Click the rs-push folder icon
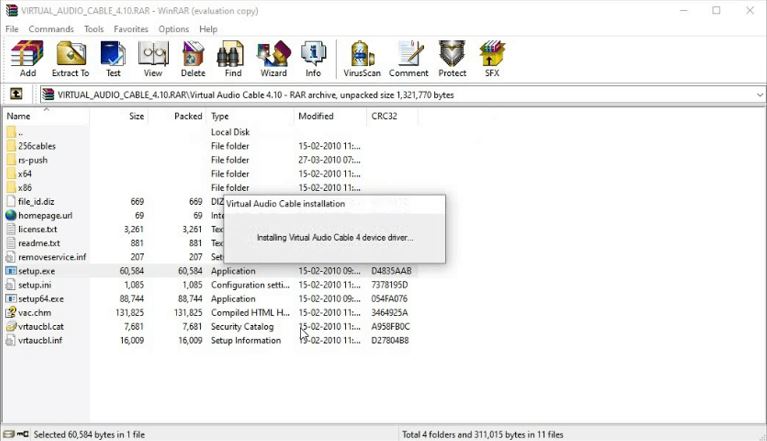The width and height of the screenshot is (767, 441). (x=11, y=160)
